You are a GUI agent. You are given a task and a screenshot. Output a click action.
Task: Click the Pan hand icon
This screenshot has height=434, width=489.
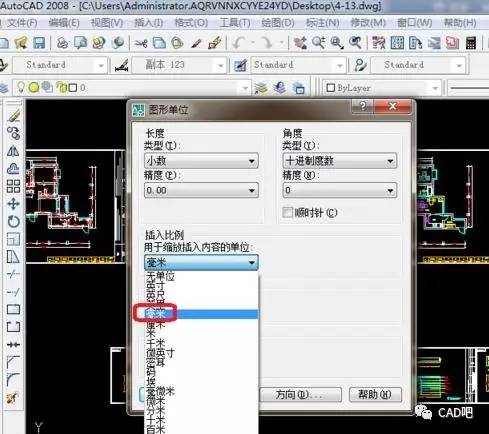(x=300, y=43)
